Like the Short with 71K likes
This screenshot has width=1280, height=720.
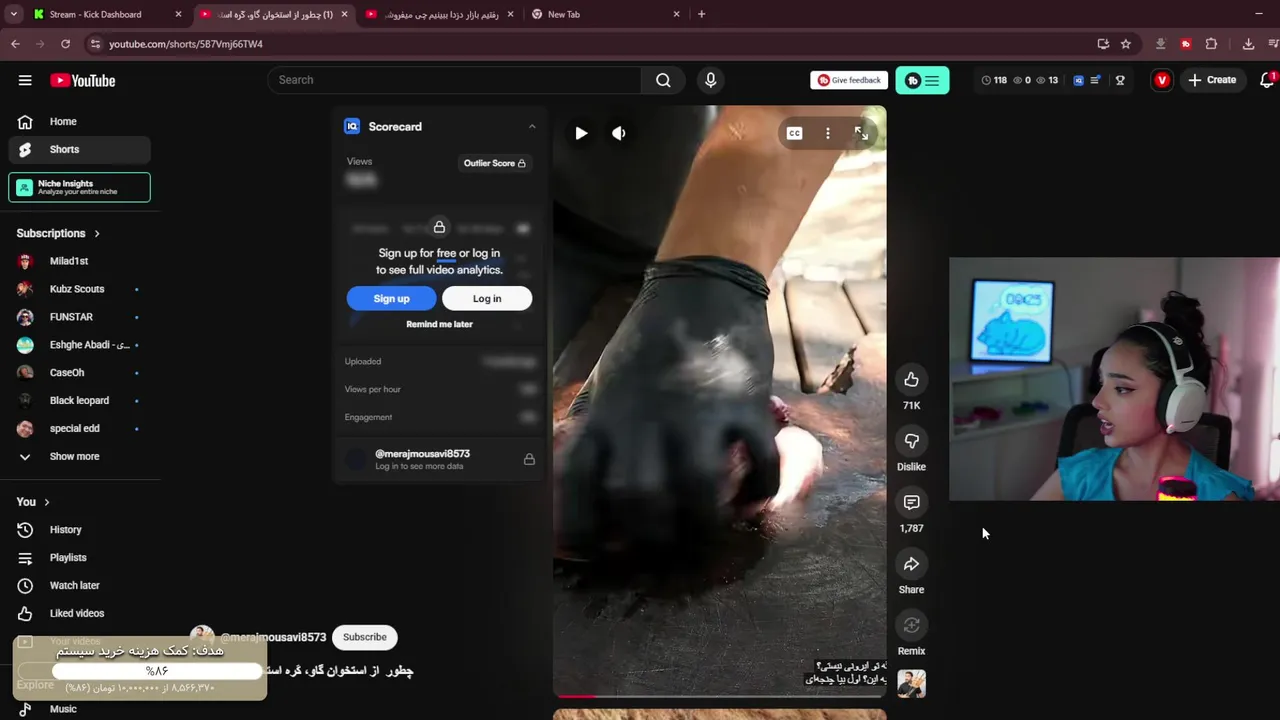pos(911,379)
